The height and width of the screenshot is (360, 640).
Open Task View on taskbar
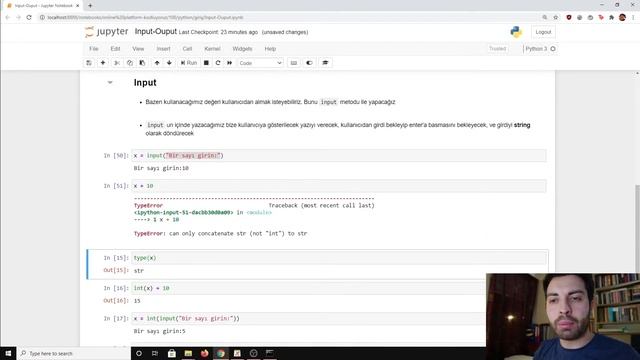[155, 353]
